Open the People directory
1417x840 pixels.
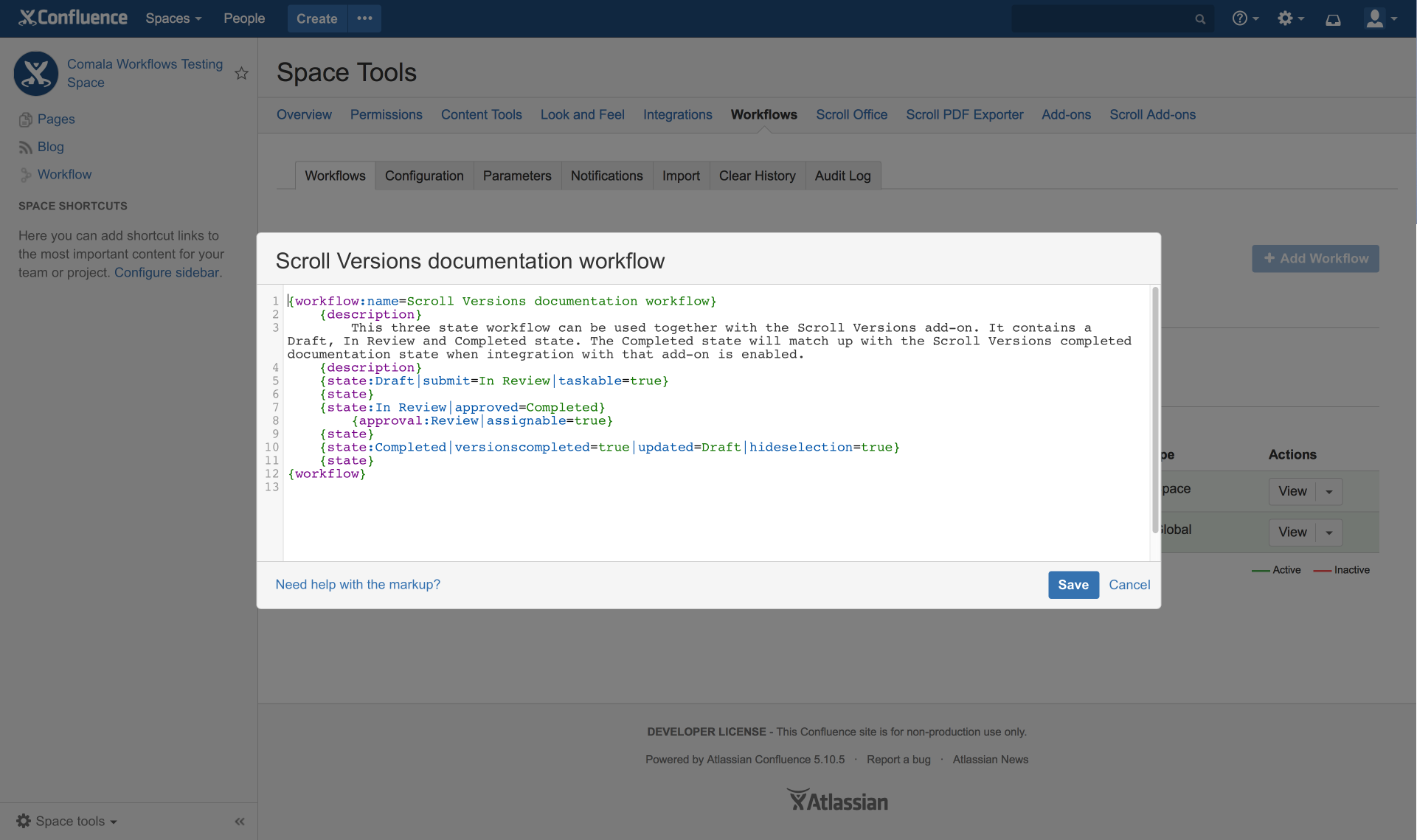click(244, 18)
